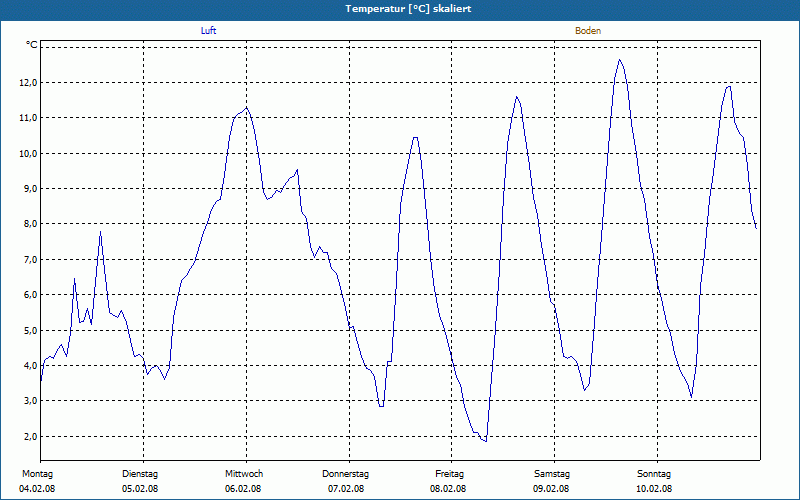800x500 pixels.
Task: Select the Samstag 09.02.08 axis label
Action: tap(552, 481)
